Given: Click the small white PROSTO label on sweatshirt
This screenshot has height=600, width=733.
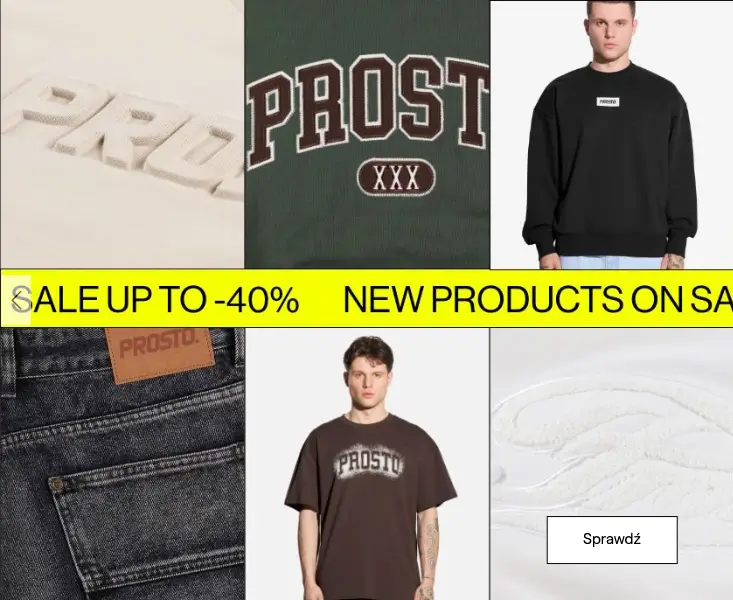Looking at the screenshot, I should [x=608, y=101].
